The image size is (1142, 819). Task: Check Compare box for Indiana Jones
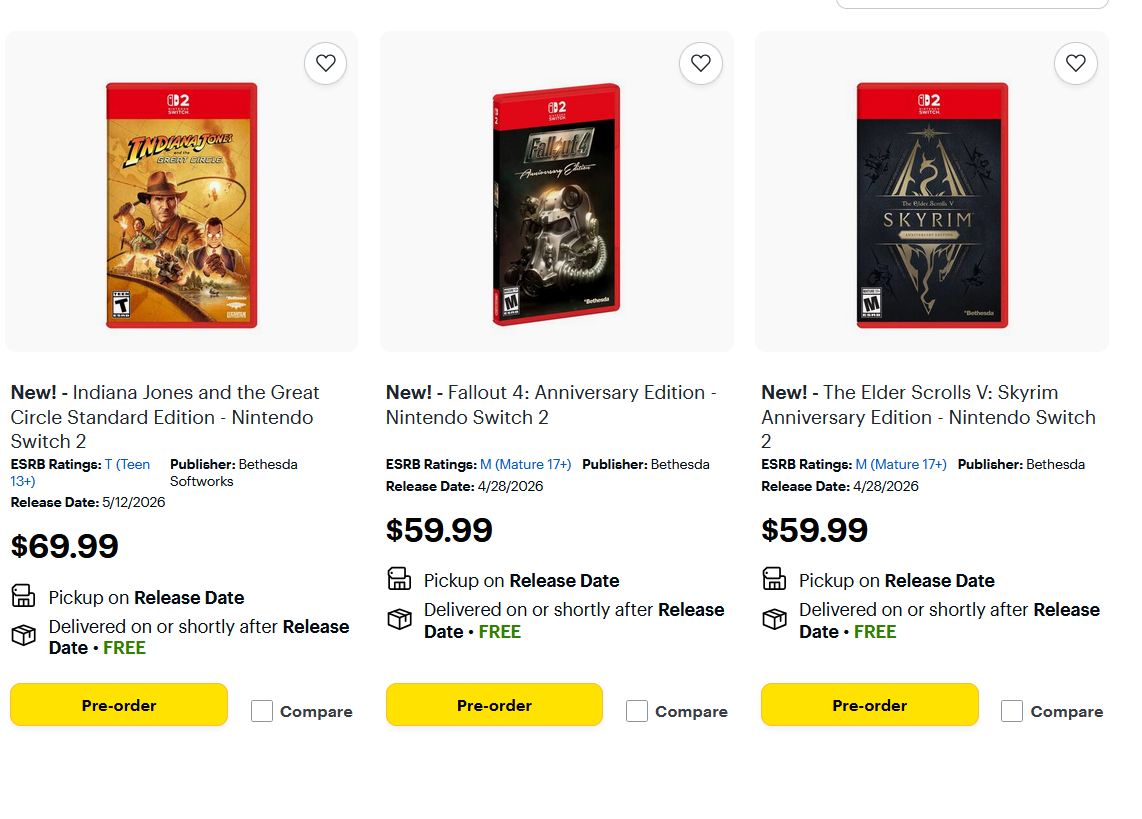tap(262, 711)
